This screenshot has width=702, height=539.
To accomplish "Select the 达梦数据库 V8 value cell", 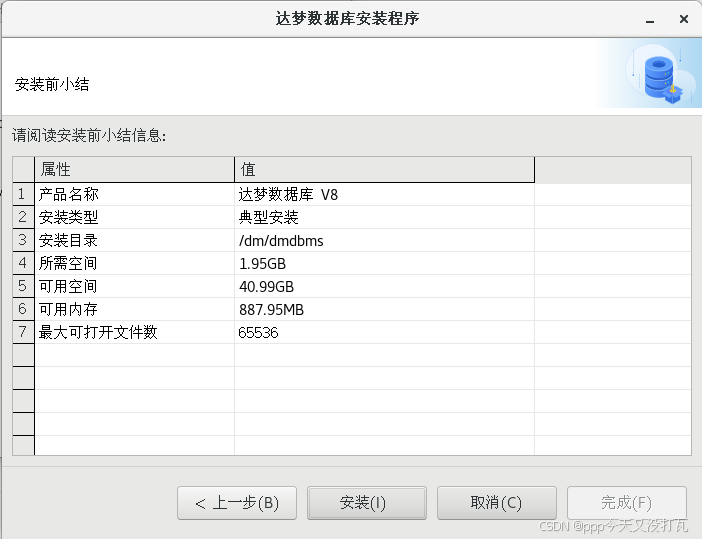I will [x=385, y=194].
